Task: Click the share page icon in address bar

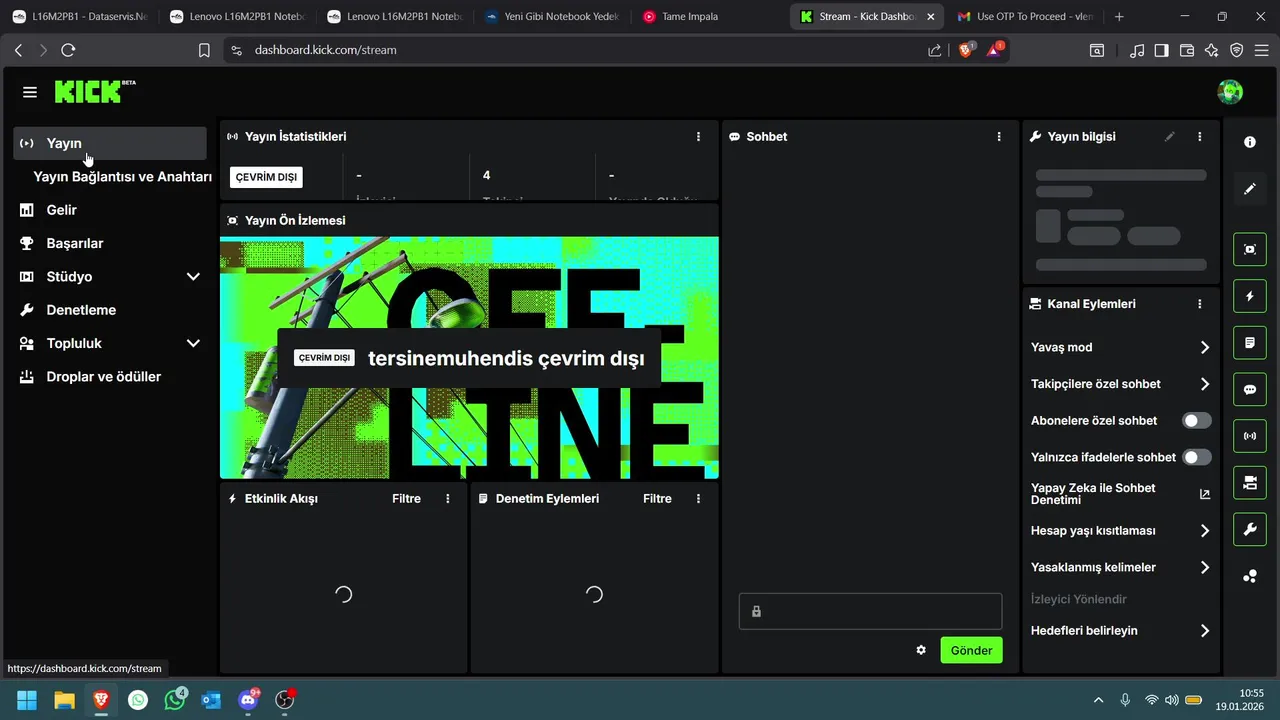Action: [934, 50]
